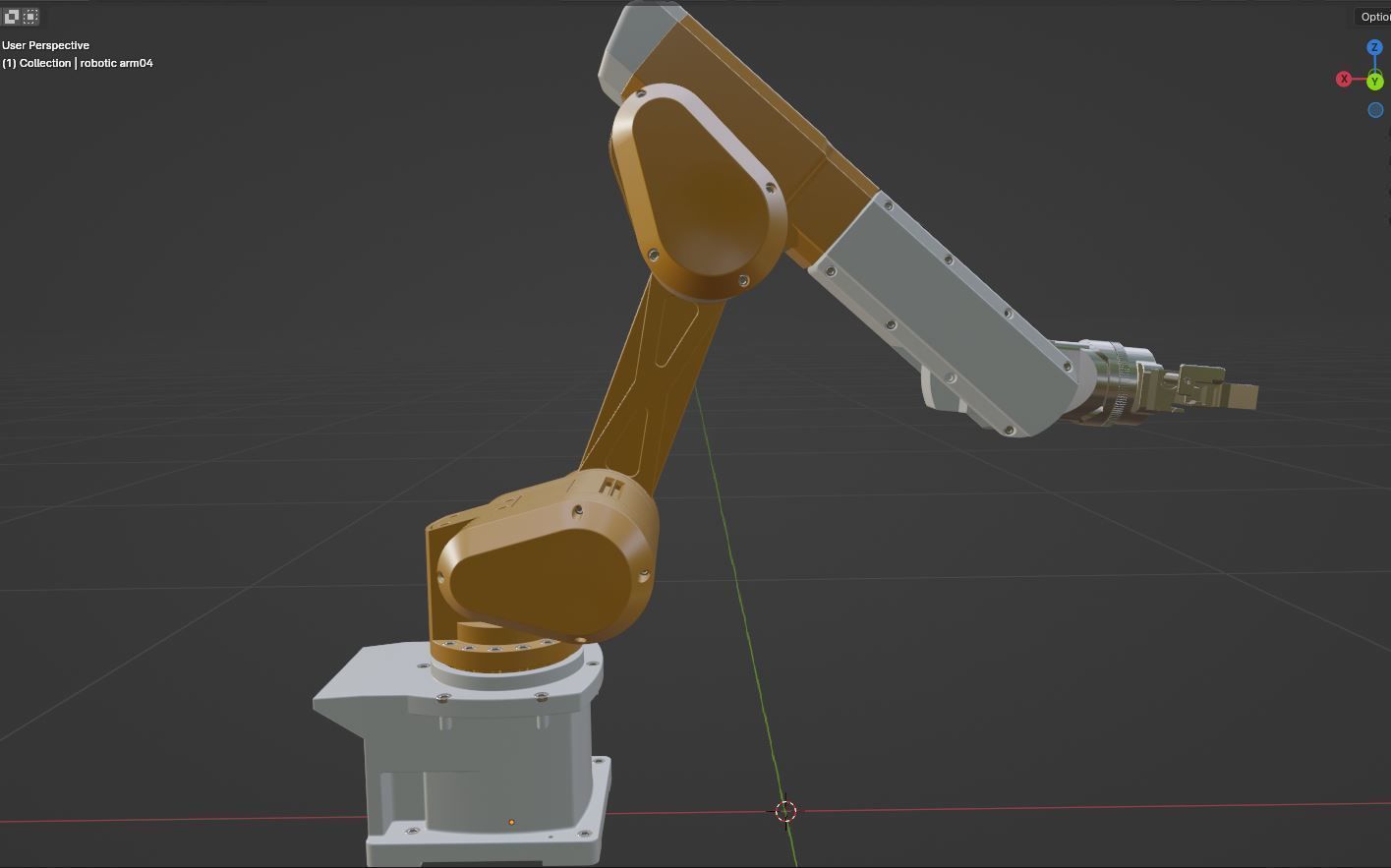Click the 3D cursor crosshair on the grid
The width and height of the screenshot is (1391, 868).
tap(785, 811)
